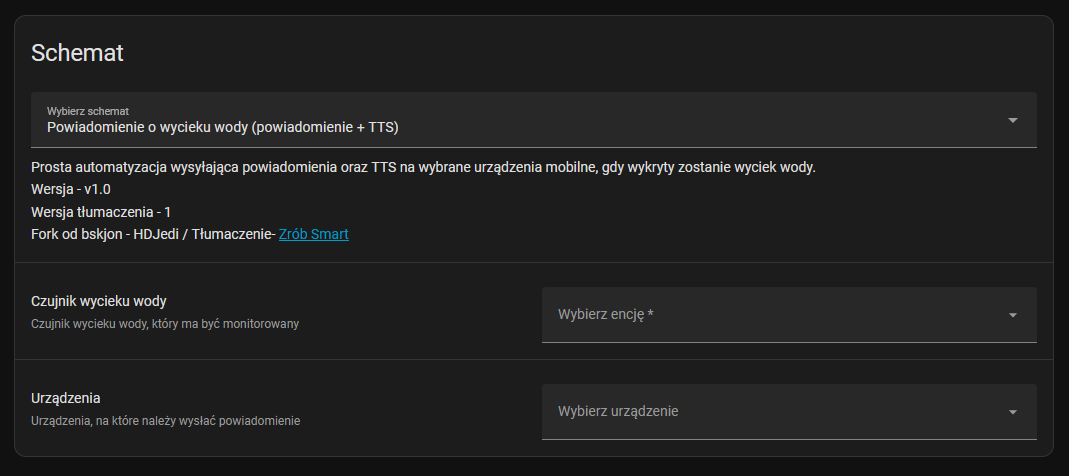Click the arrow icon in device picker
Image resolution: width=1069 pixels, height=476 pixels.
(x=1012, y=412)
